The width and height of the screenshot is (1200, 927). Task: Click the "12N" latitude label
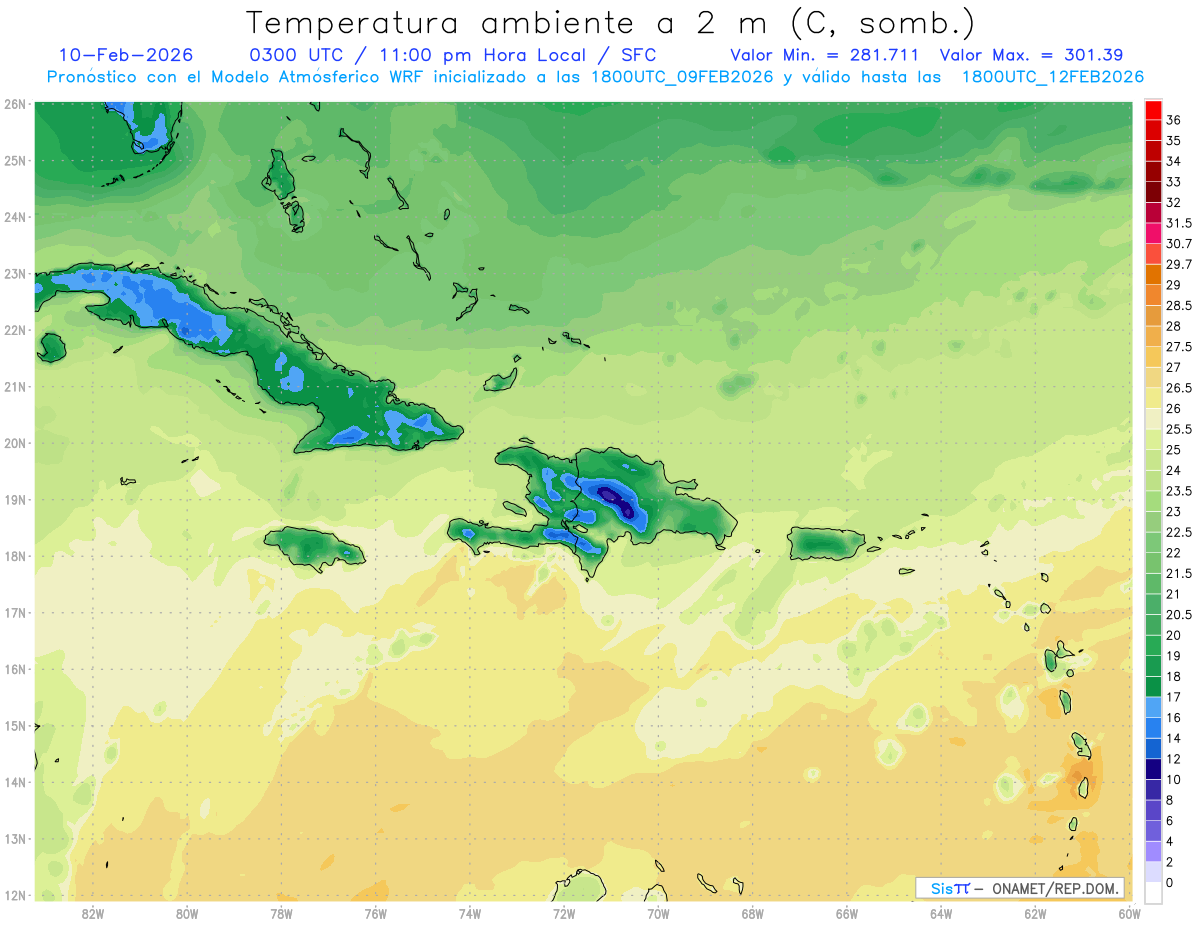point(15,895)
